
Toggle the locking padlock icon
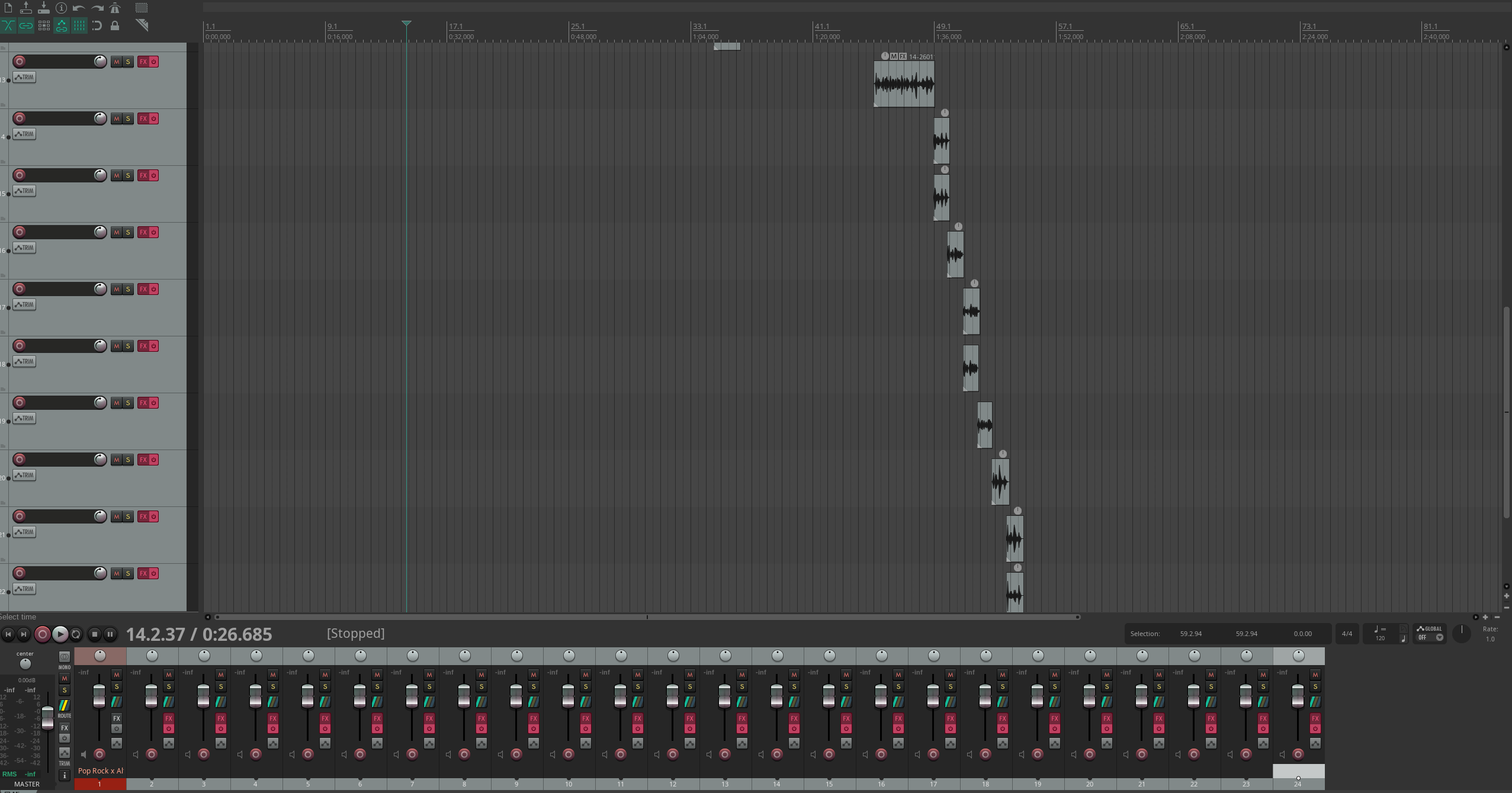115,25
